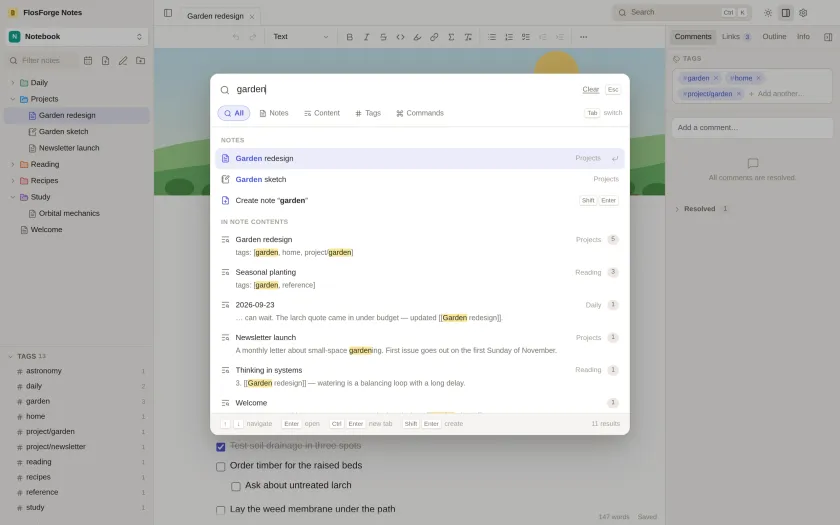Viewport: 840px width, 525px height.
Task: Open the settings gear
Action: 803,13
